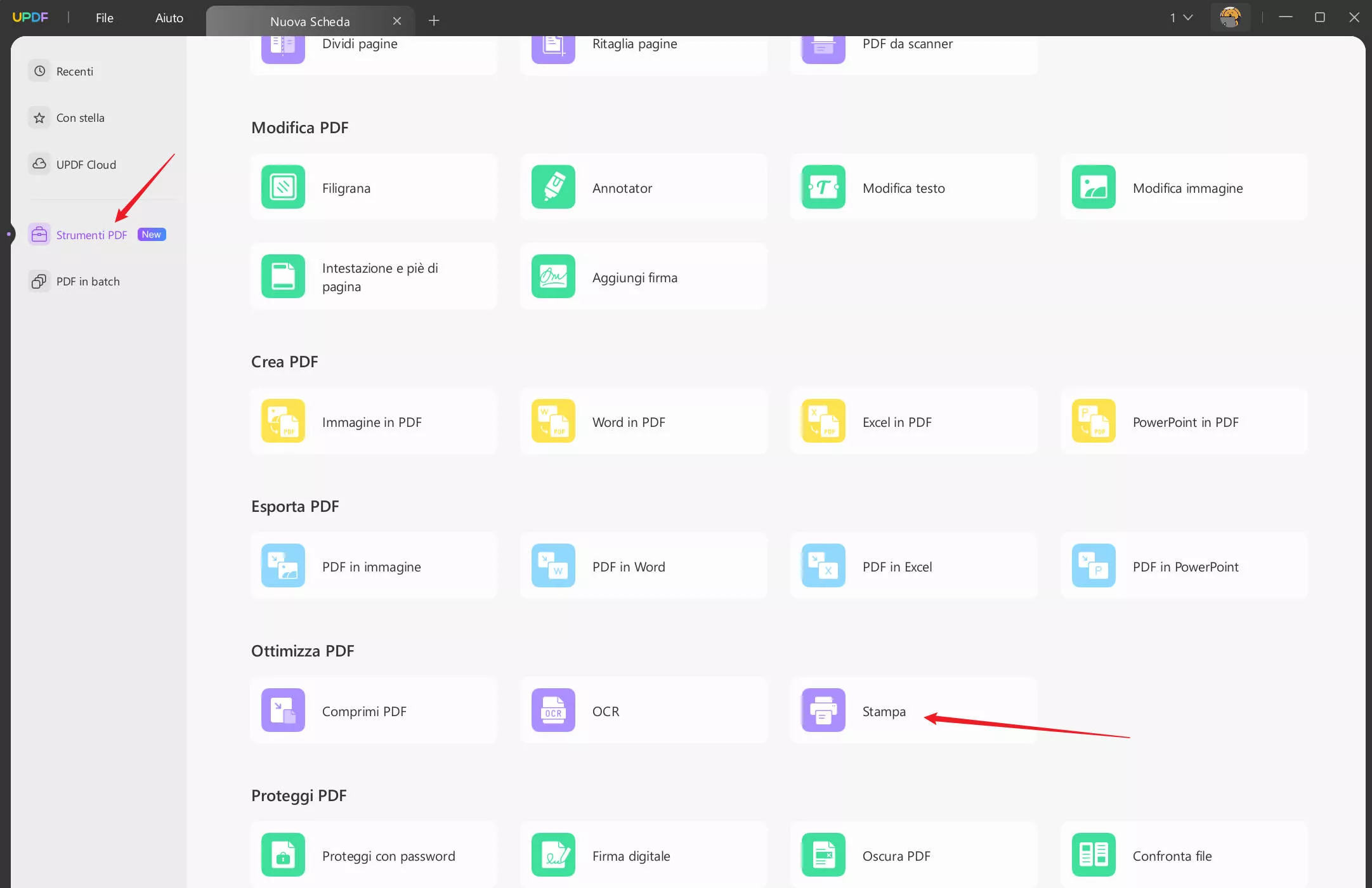The image size is (1372, 888).
Task: Click the Modifica testo label
Action: 904,188
